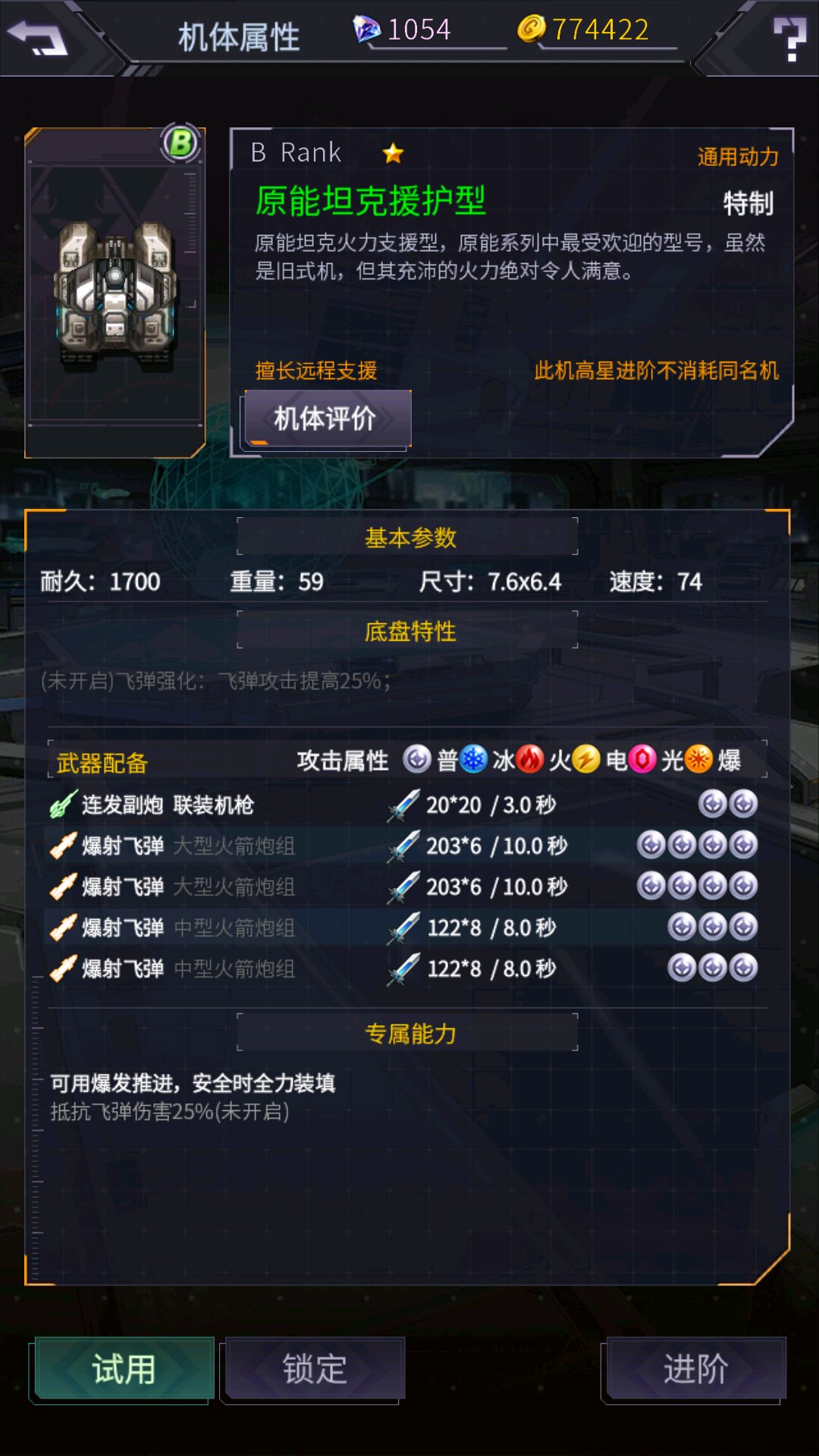
Task: Tap the back arrow icon
Action: pos(37,37)
